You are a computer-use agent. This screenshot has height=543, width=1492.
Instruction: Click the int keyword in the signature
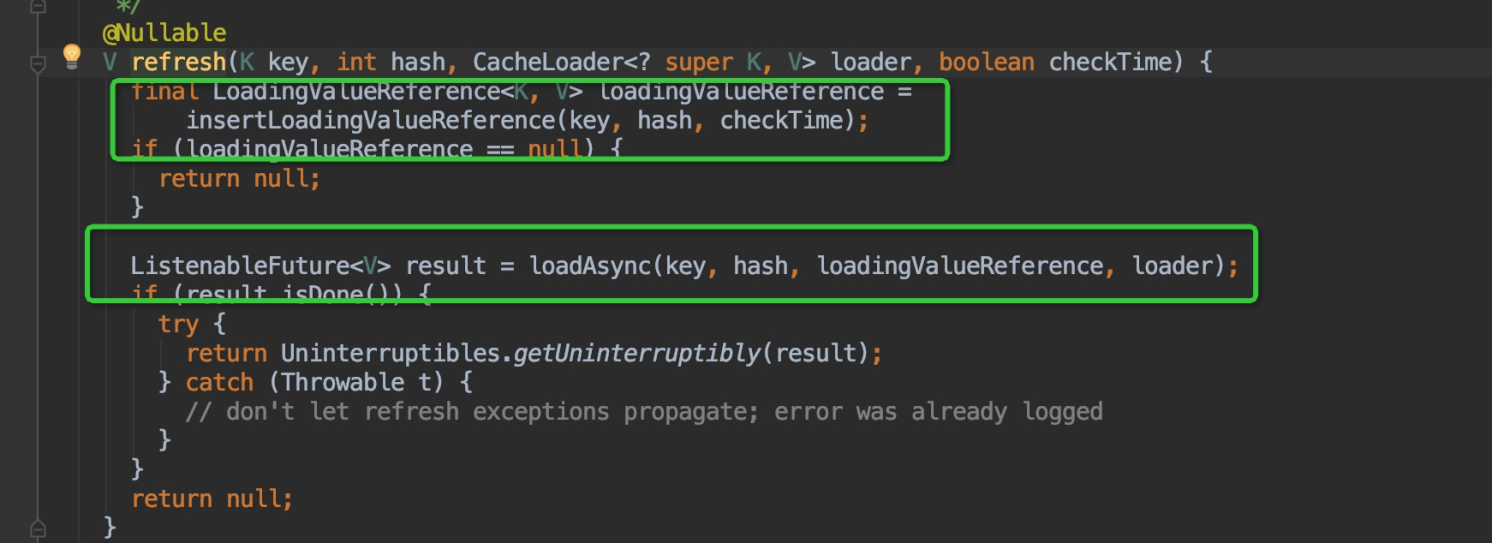(x=357, y=63)
